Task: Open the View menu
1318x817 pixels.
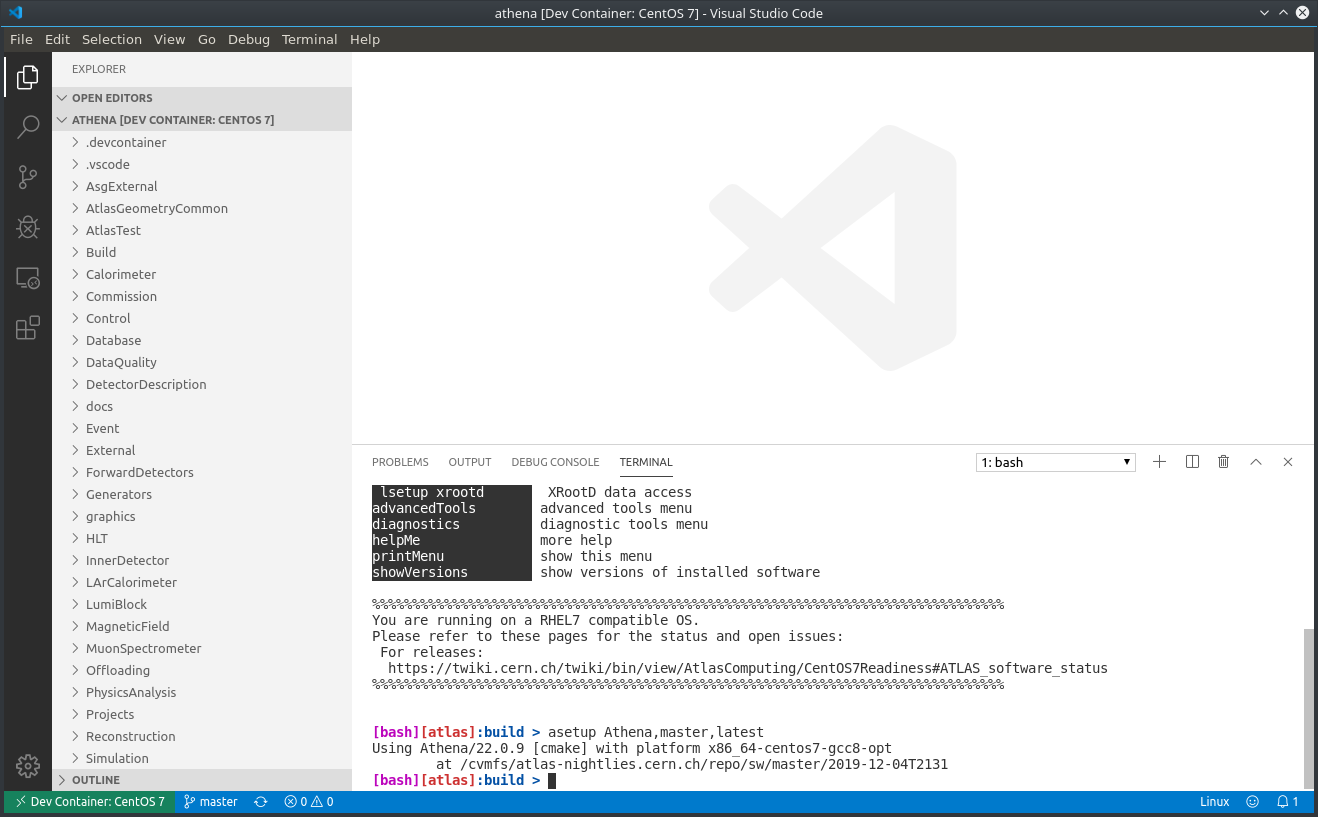Action: (169, 39)
